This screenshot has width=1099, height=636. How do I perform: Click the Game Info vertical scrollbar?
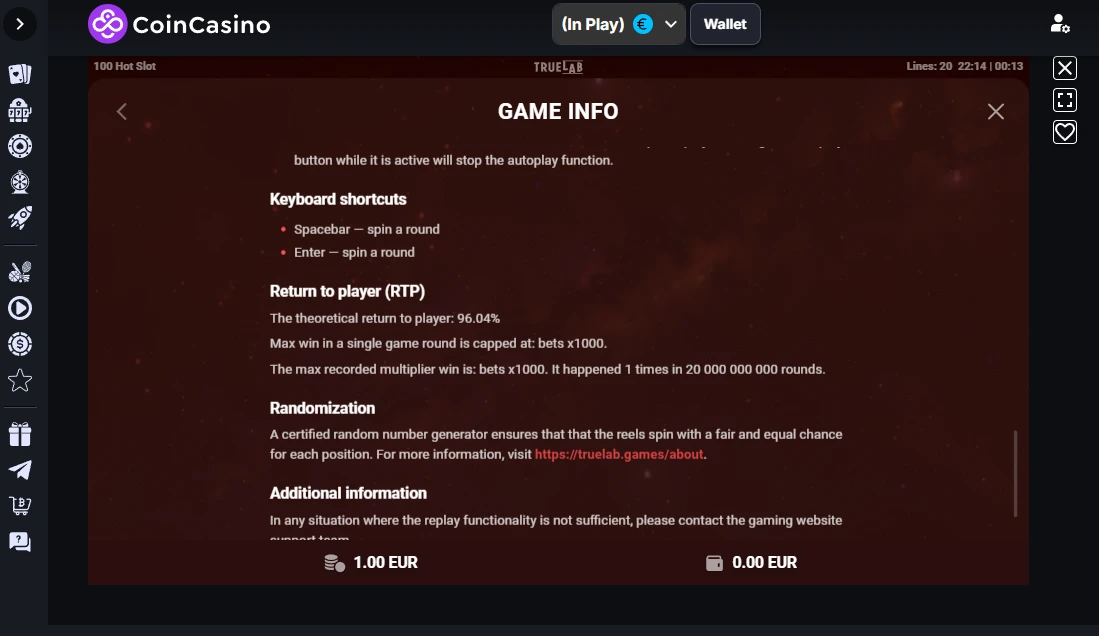(1015, 474)
